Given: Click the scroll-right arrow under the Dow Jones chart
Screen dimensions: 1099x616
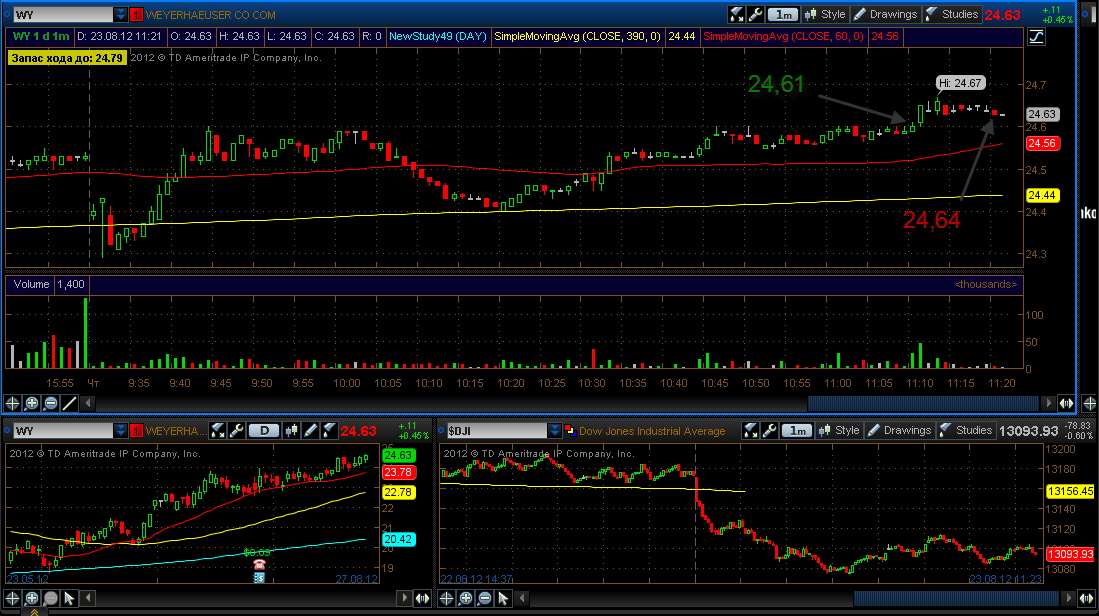Looking at the screenshot, I should click(1068, 598).
